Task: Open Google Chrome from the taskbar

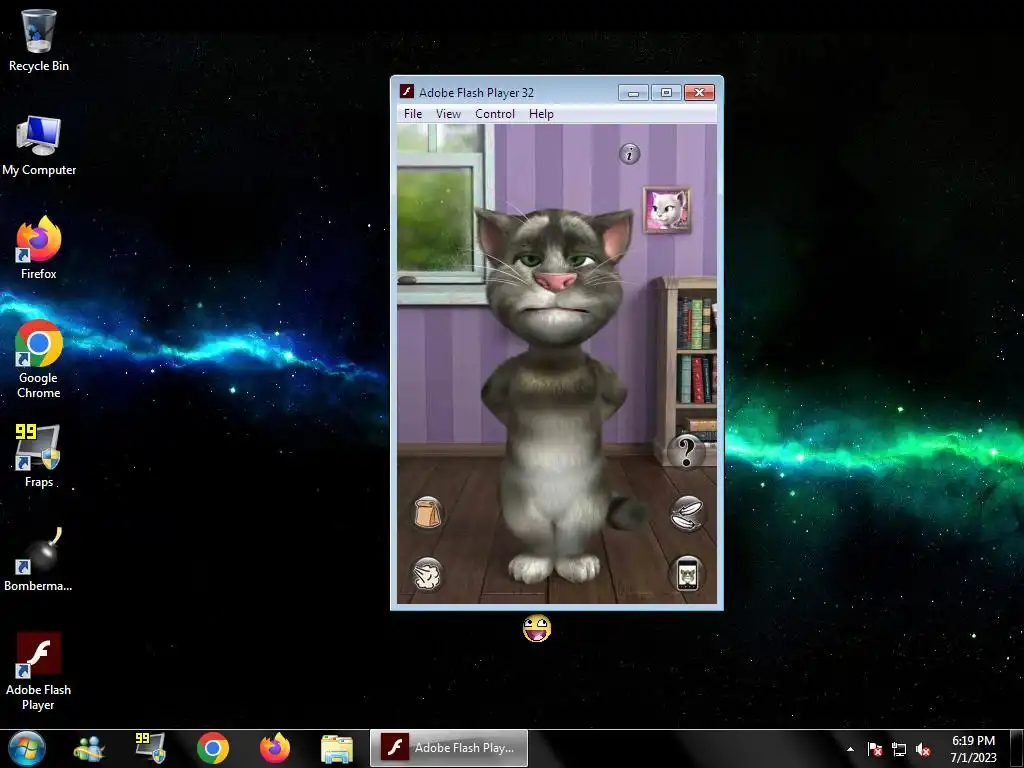Action: point(213,748)
